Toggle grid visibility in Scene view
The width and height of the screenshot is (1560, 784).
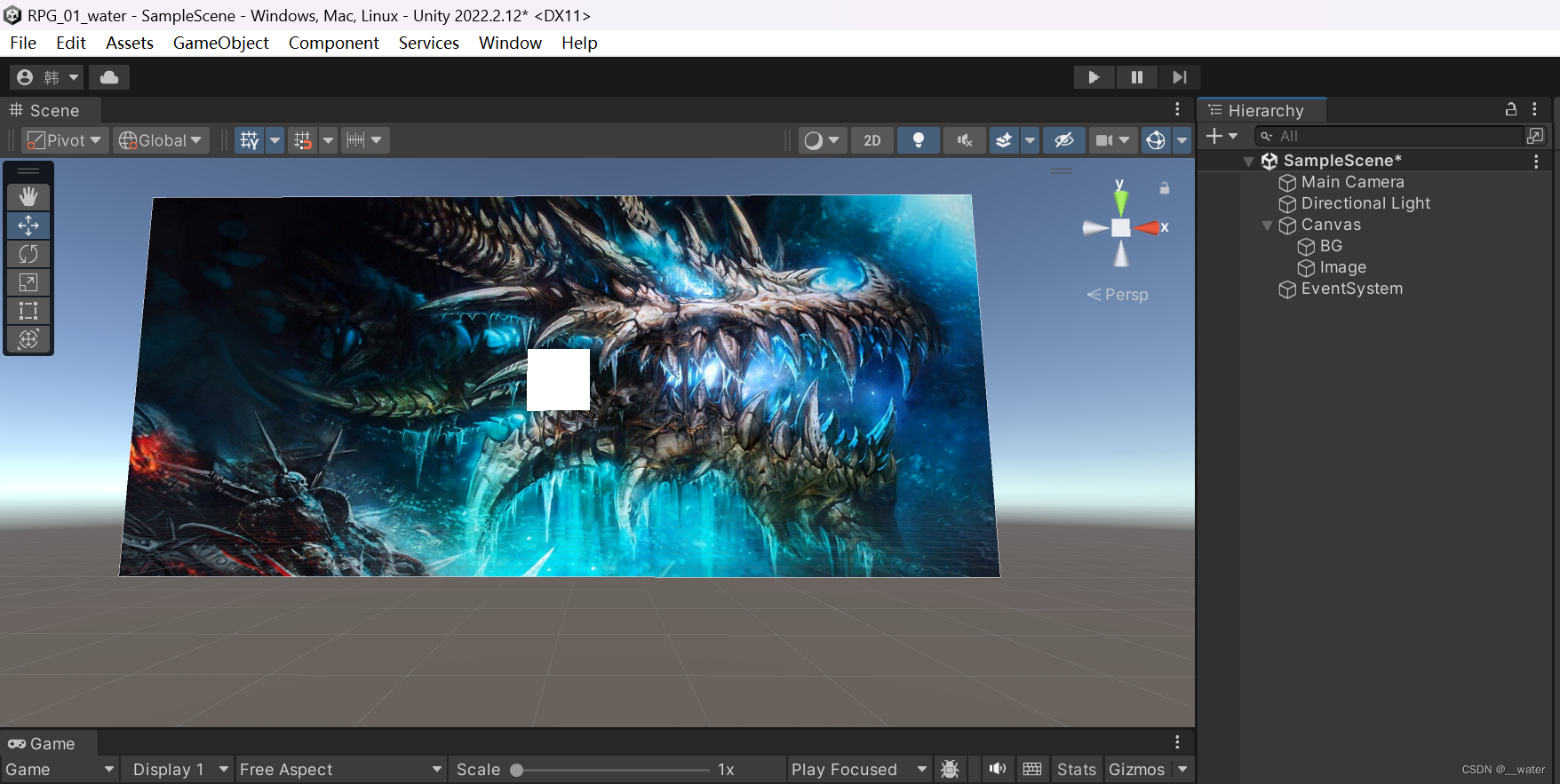coord(250,140)
